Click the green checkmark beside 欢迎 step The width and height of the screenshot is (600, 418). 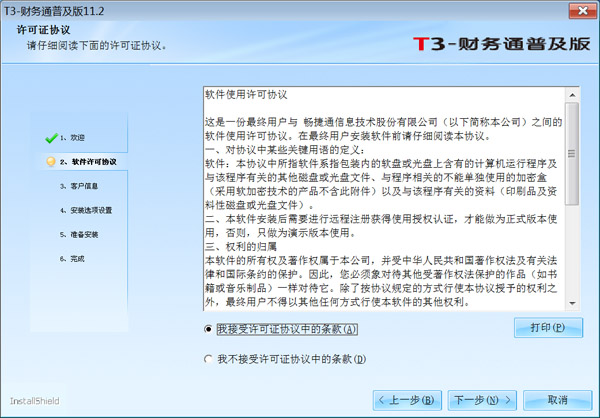(49, 137)
